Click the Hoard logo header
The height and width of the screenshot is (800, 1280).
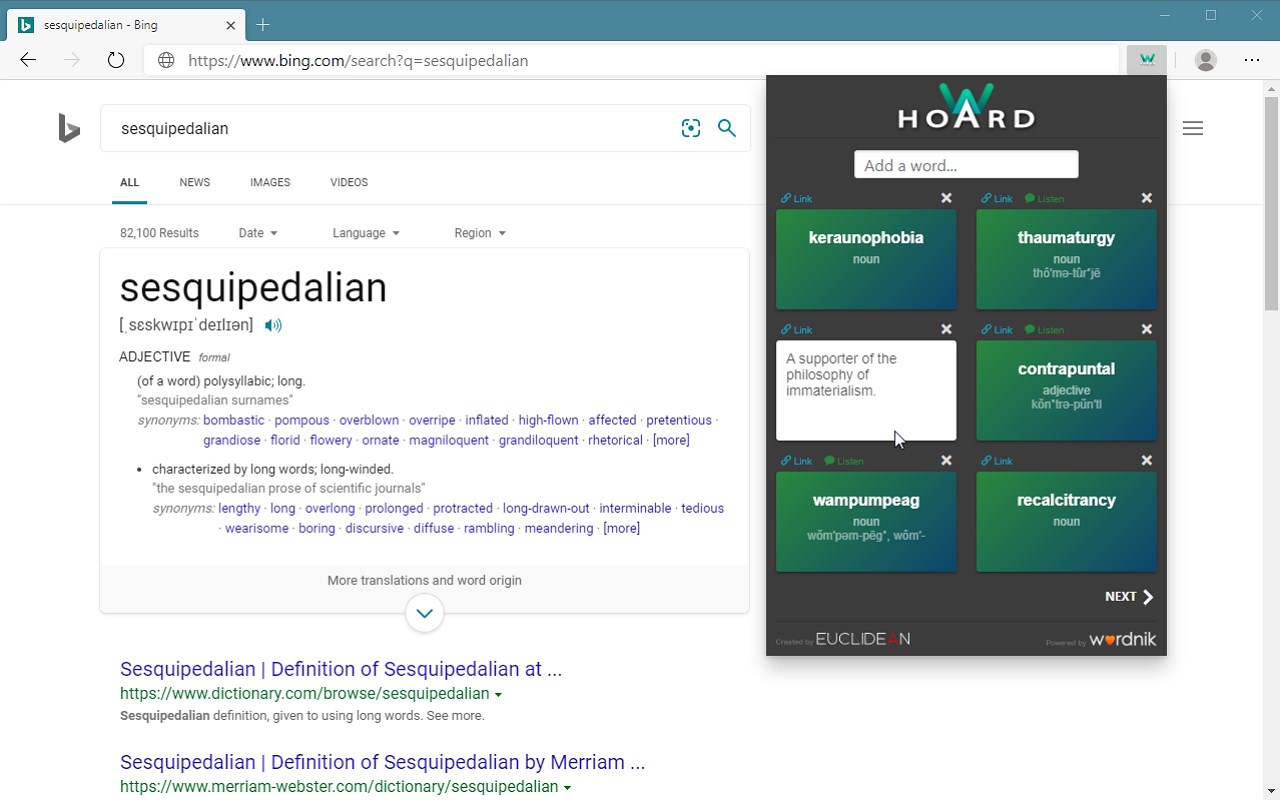pos(966,108)
